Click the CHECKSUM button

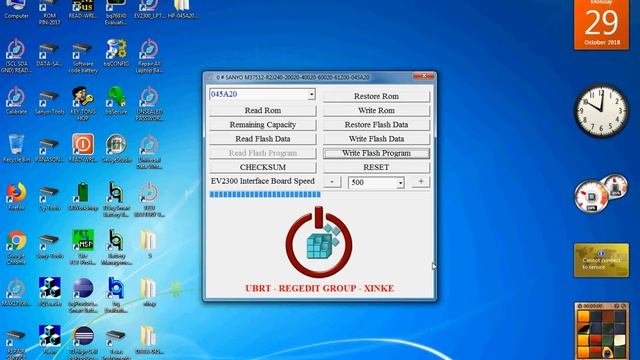pos(262,167)
